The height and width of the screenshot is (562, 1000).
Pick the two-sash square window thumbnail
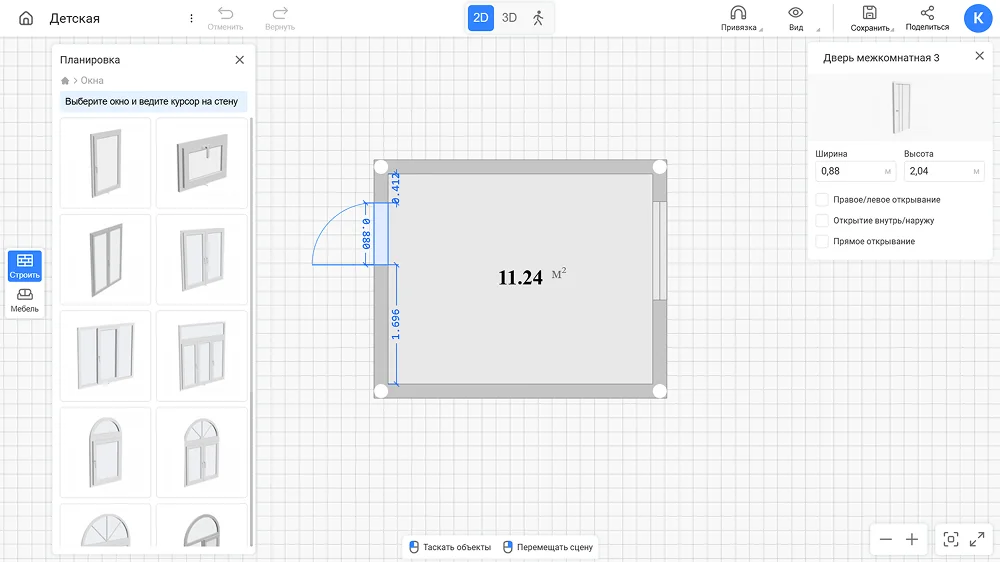coord(202,259)
